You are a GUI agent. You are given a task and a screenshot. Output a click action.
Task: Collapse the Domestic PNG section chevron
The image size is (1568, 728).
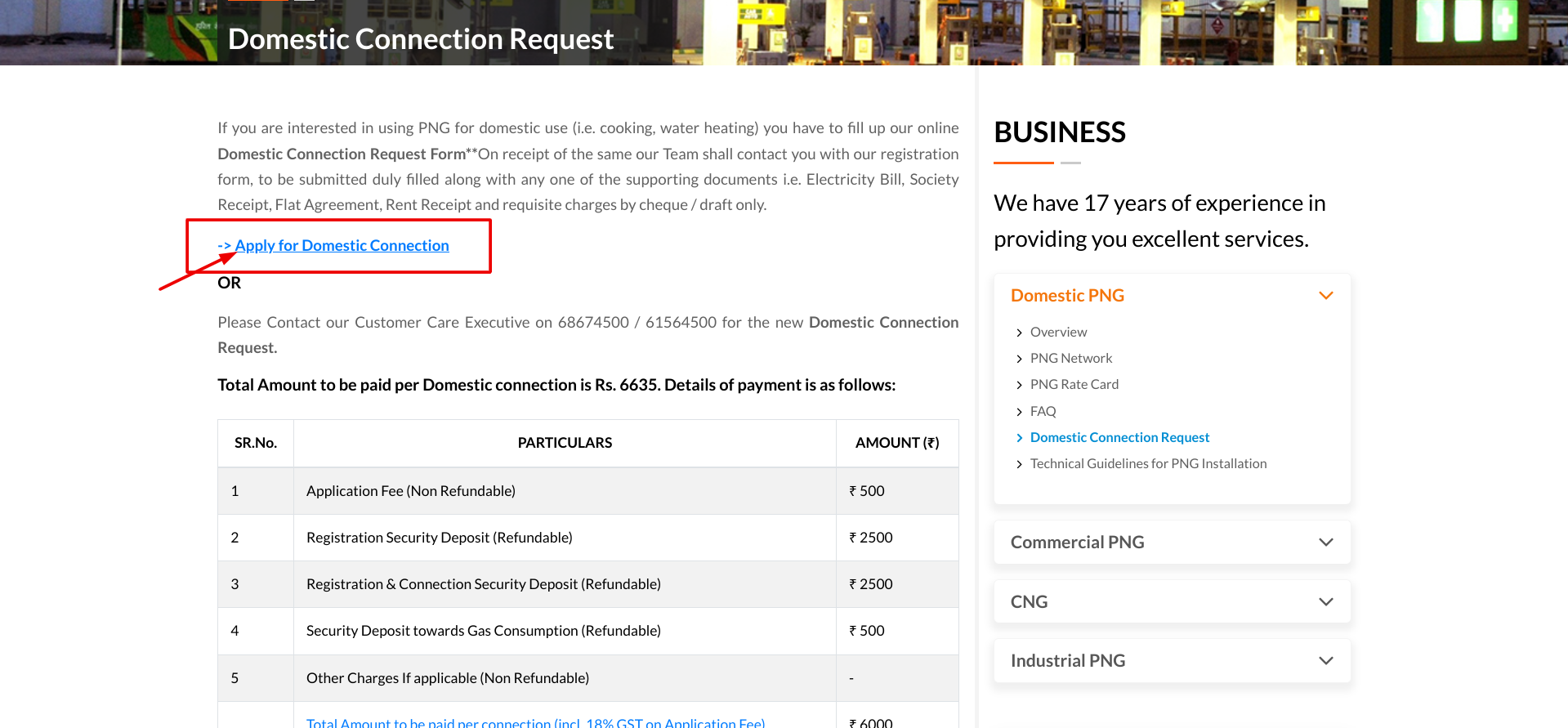(x=1325, y=296)
